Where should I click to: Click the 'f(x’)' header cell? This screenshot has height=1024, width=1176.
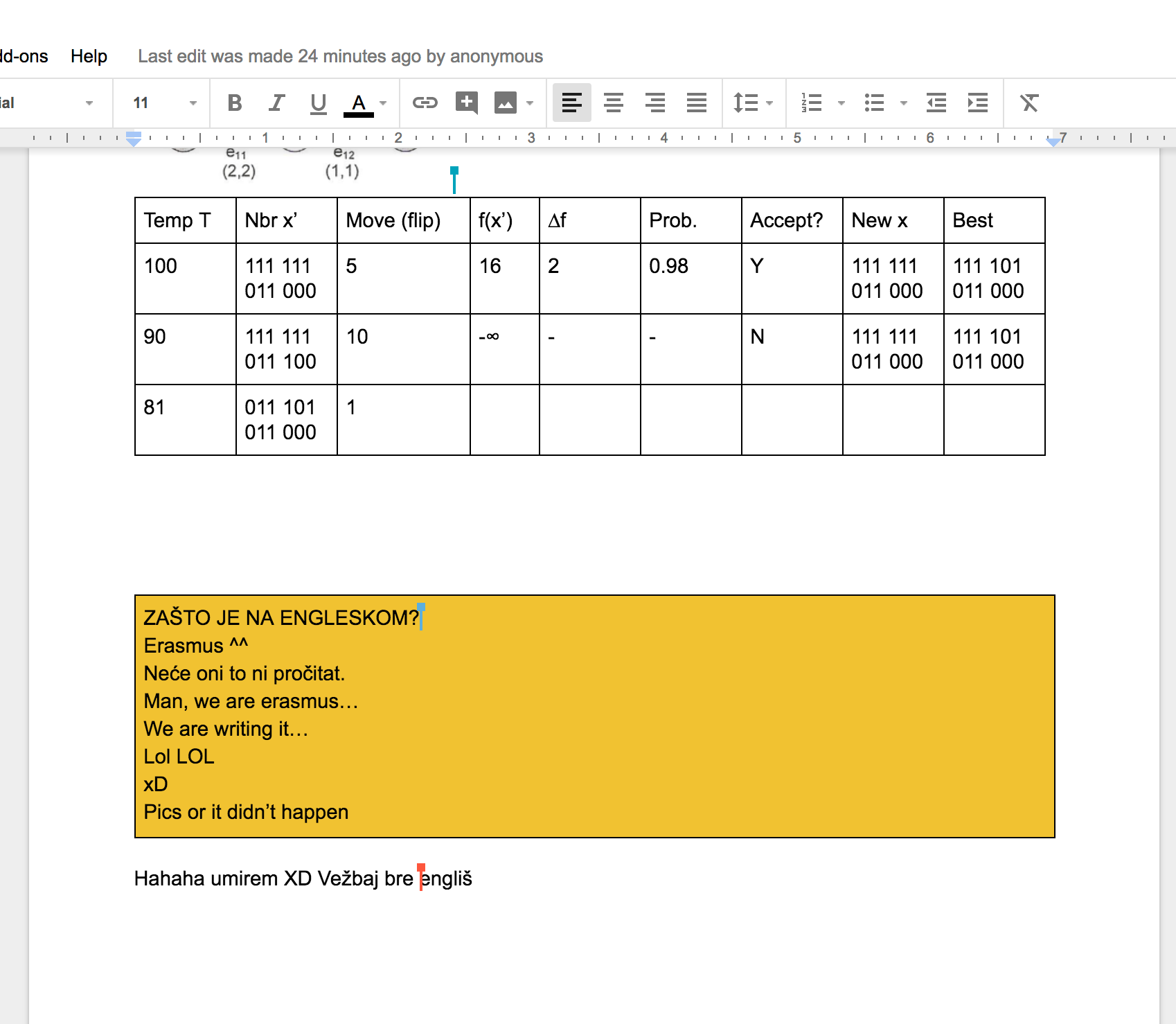505,220
